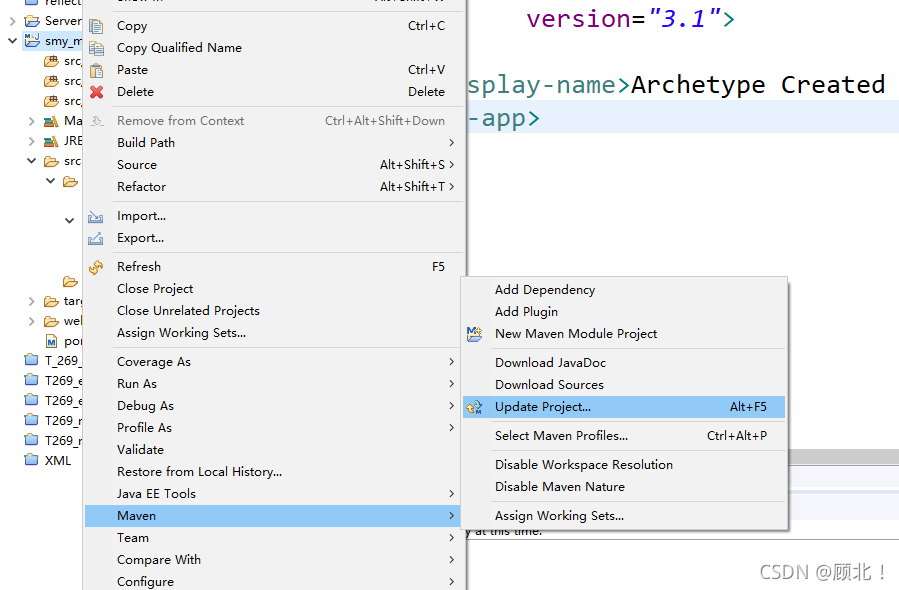Click the target folder icon
The width and height of the screenshot is (899, 590).
coord(52,301)
